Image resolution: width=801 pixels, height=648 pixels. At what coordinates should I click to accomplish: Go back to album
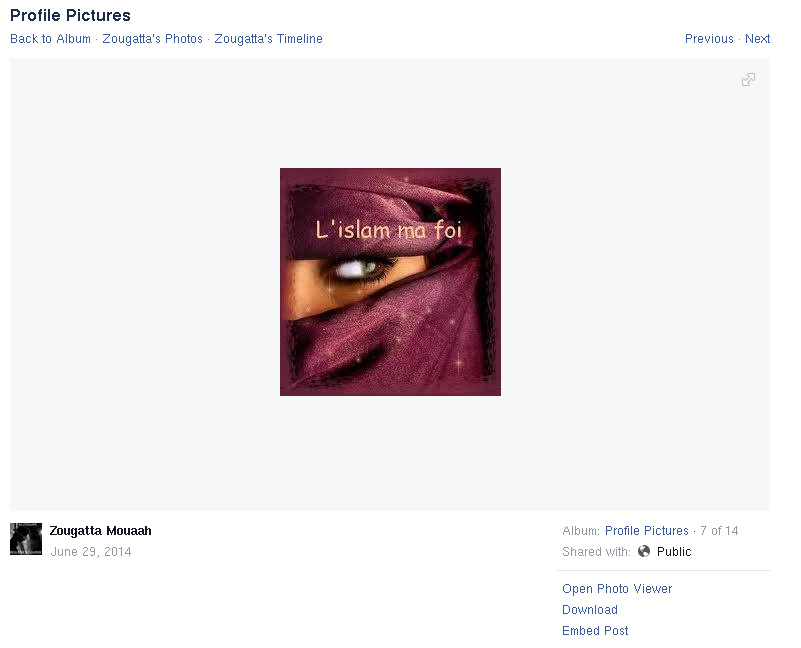[51, 39]
